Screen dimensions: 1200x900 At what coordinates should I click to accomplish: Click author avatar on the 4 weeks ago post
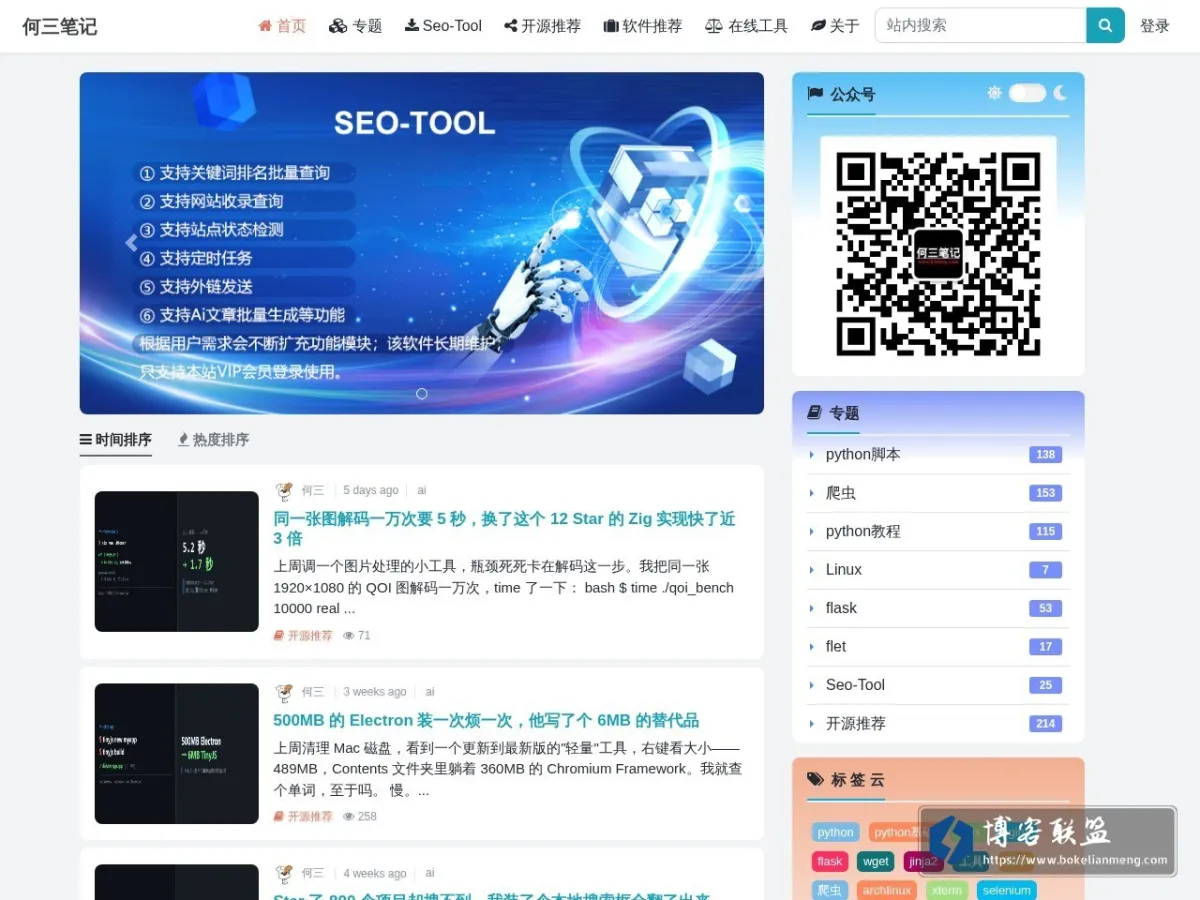(285, 873)
